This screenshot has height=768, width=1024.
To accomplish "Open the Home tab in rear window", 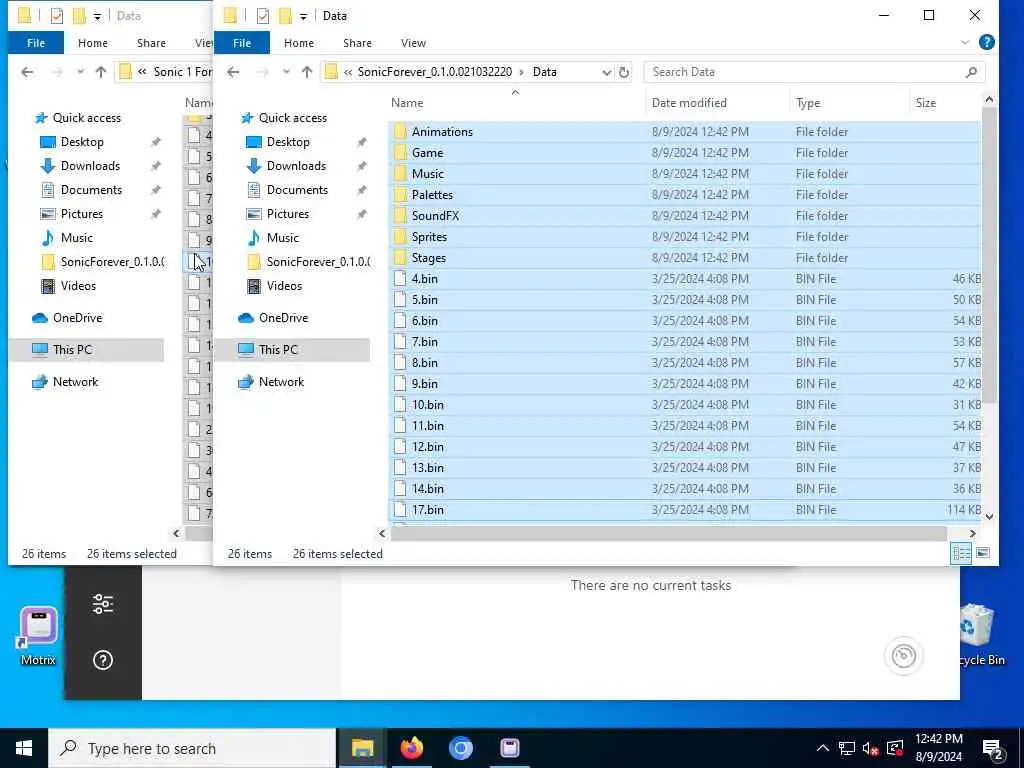I will click(93, 42).
